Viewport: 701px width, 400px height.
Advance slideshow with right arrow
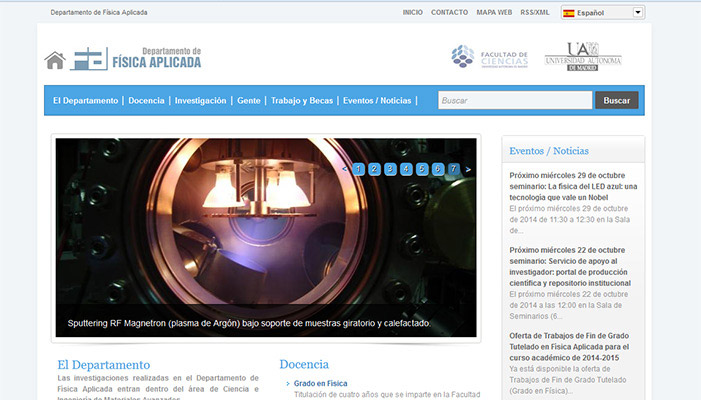click(467, 169)
